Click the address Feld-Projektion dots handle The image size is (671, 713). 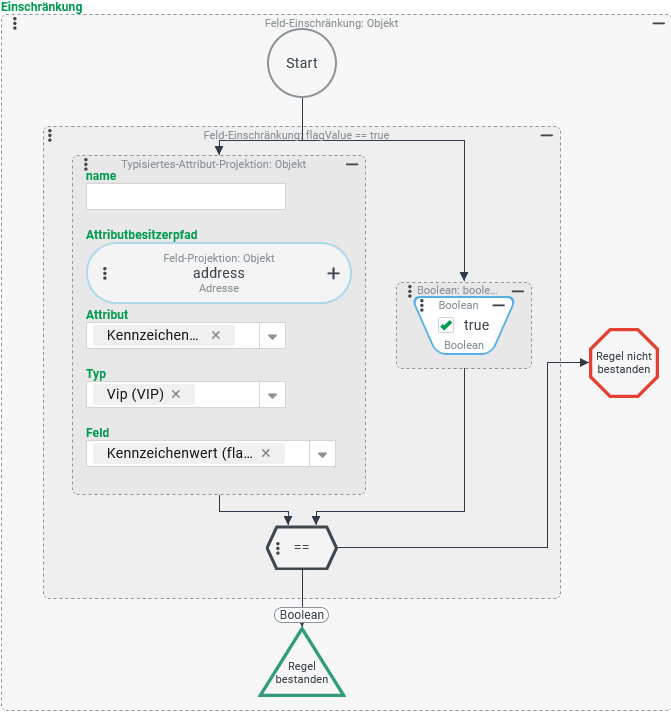[x=105, y=273]
